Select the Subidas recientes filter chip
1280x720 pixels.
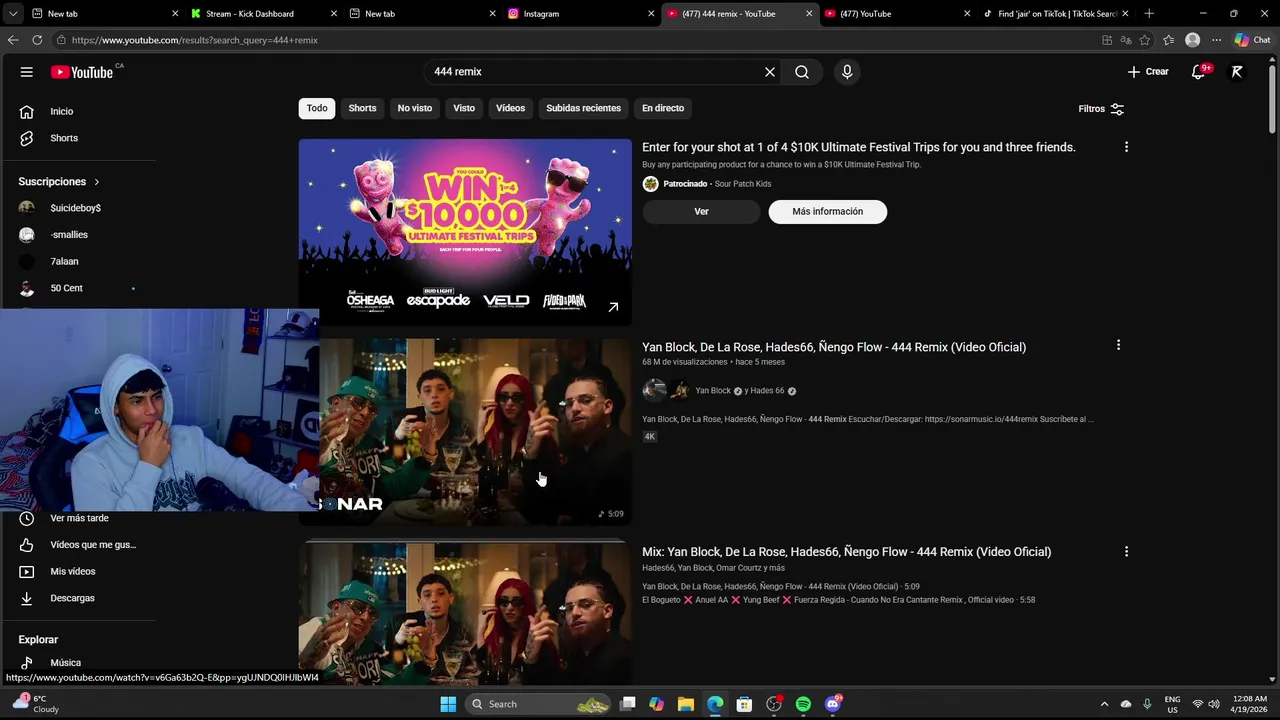(583, 108)
